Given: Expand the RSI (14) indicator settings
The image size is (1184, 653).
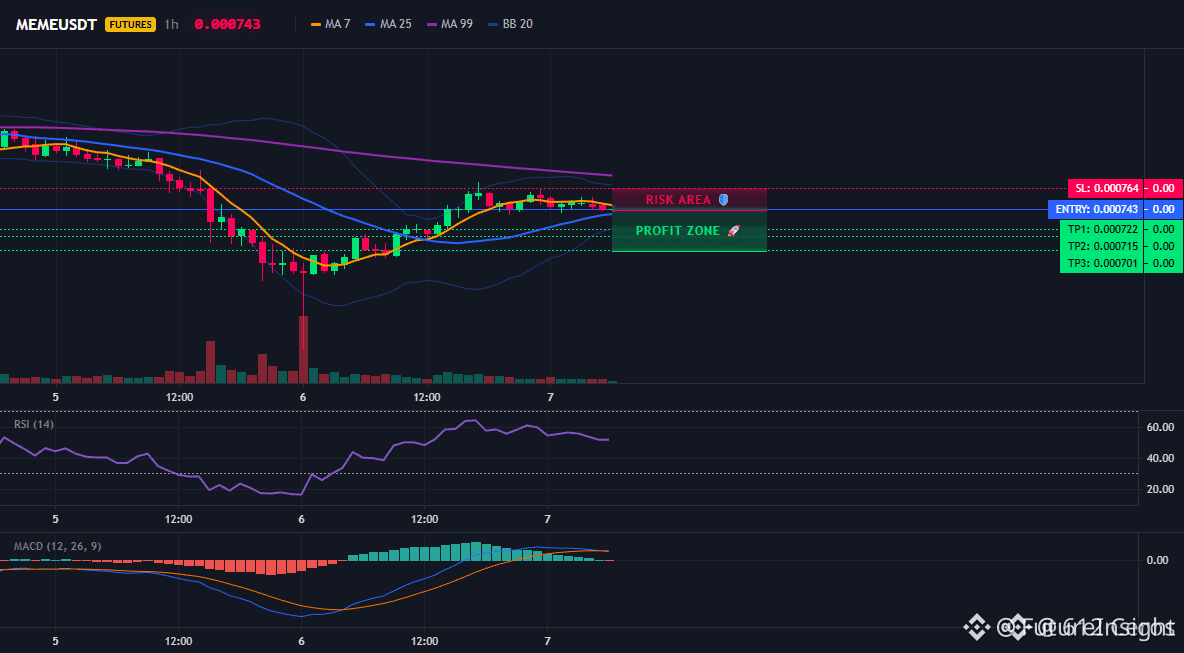Looking at the screenshot, I should [x=34, y=424].
